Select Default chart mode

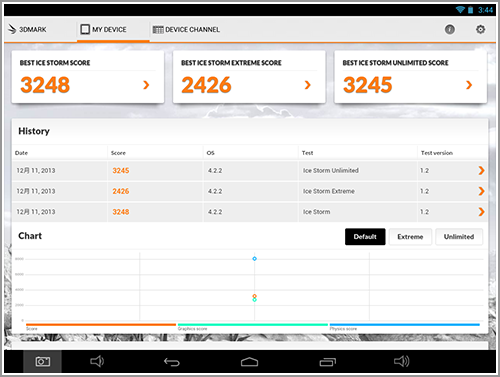coord(365,237)
